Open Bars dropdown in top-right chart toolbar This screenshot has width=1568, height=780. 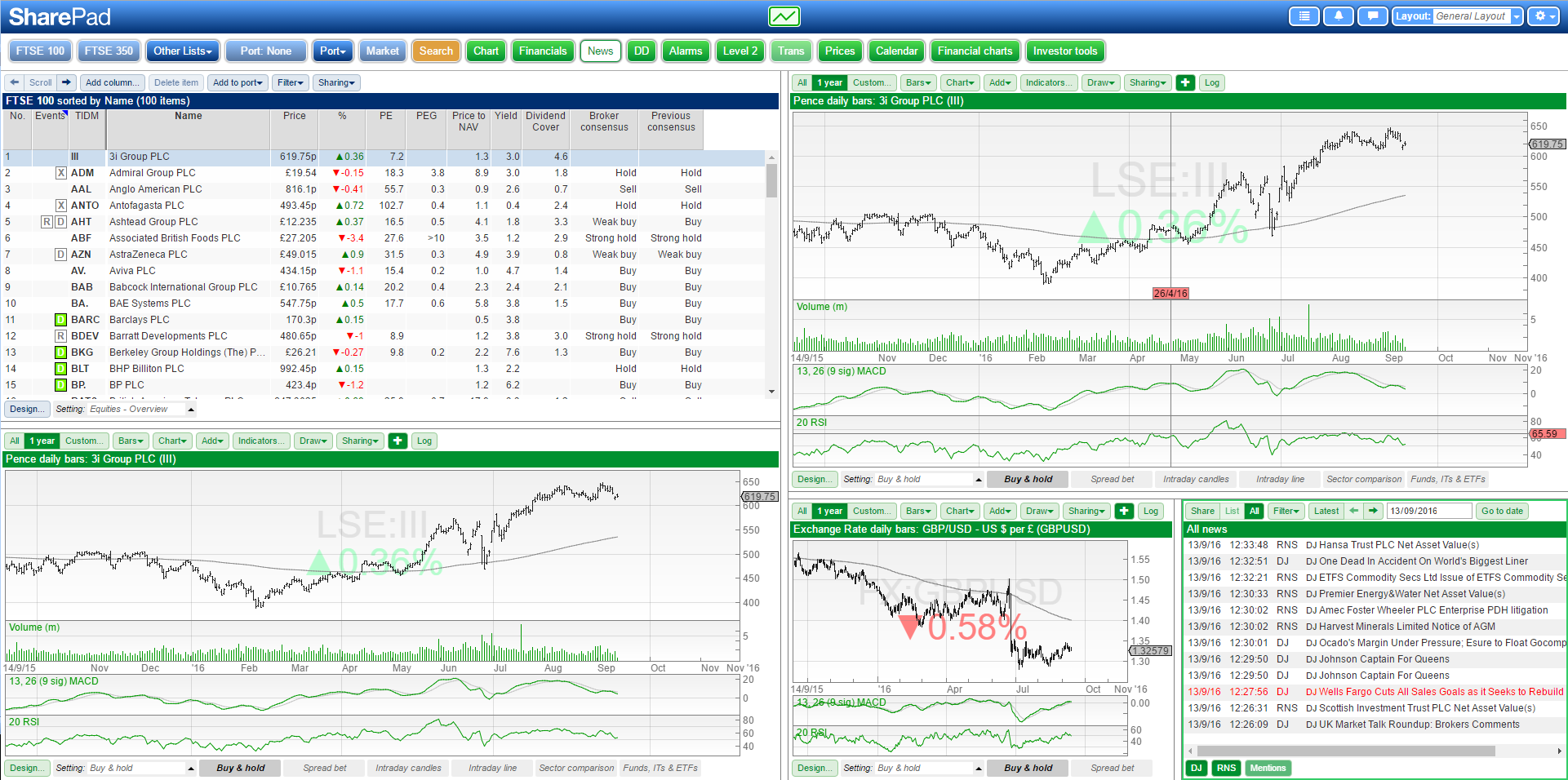tap(918, 82)
